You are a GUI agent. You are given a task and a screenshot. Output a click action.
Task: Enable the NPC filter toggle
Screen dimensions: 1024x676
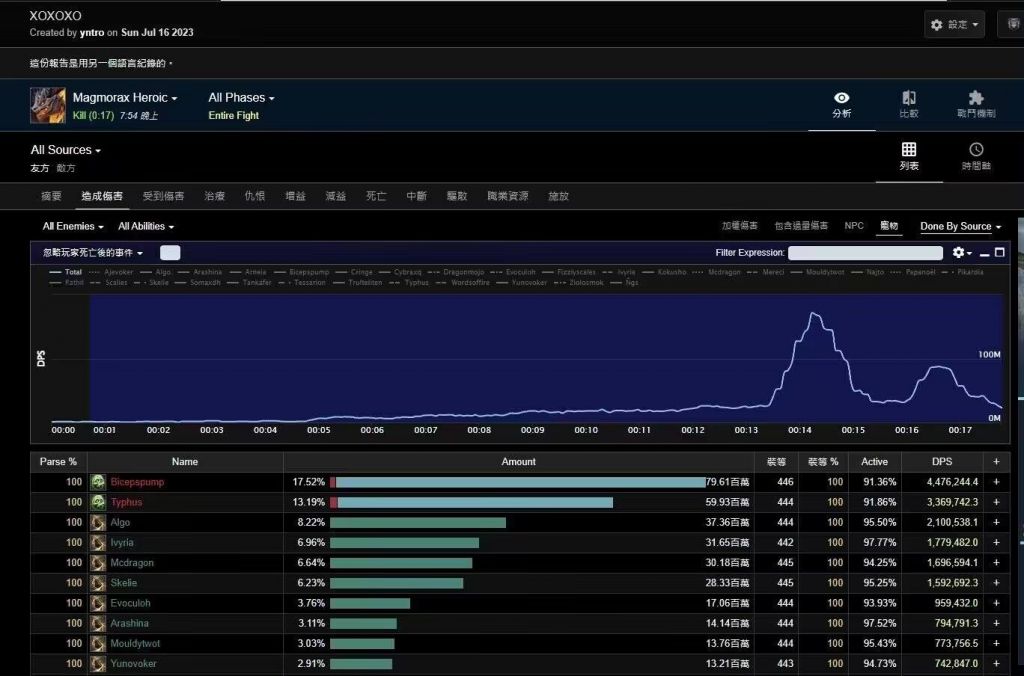point(854,226)
